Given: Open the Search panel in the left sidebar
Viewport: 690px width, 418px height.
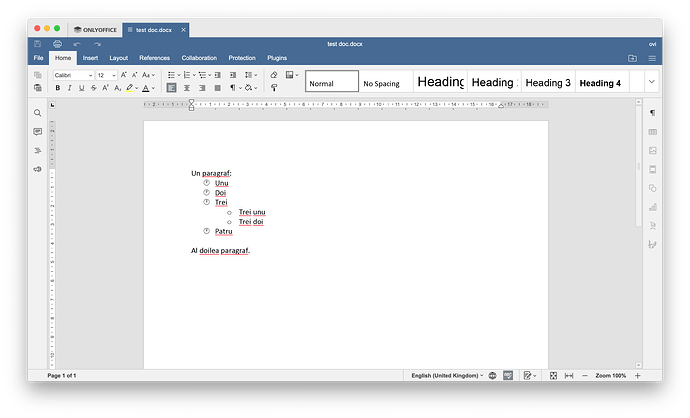Looking at the screenshot, I should pyautogui.click(x=37, y=113).
